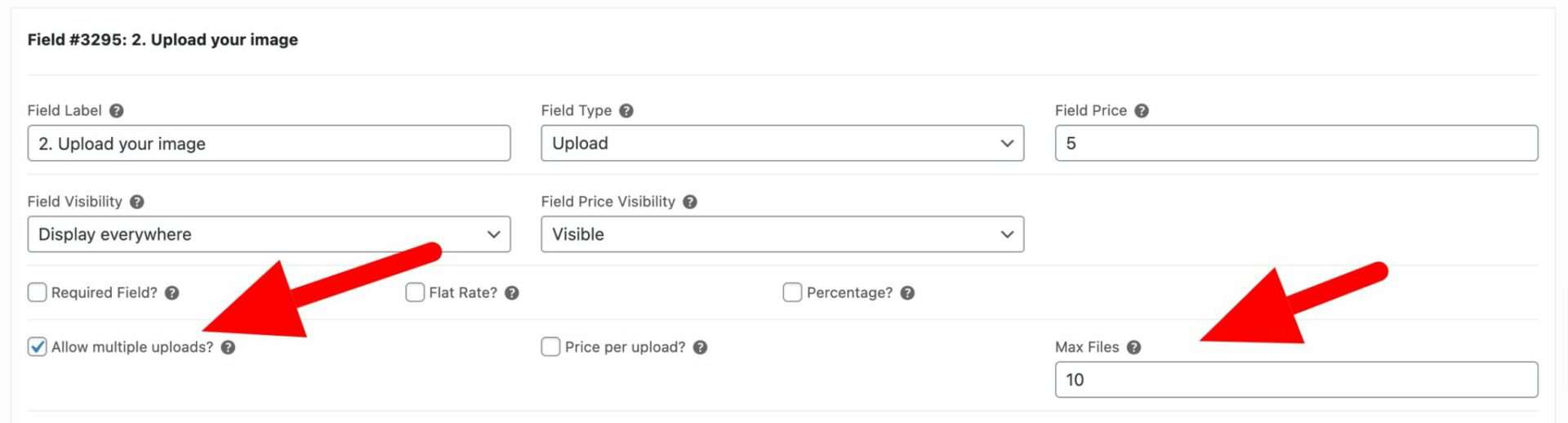Click Field Visibility help icon

[136, 202]
